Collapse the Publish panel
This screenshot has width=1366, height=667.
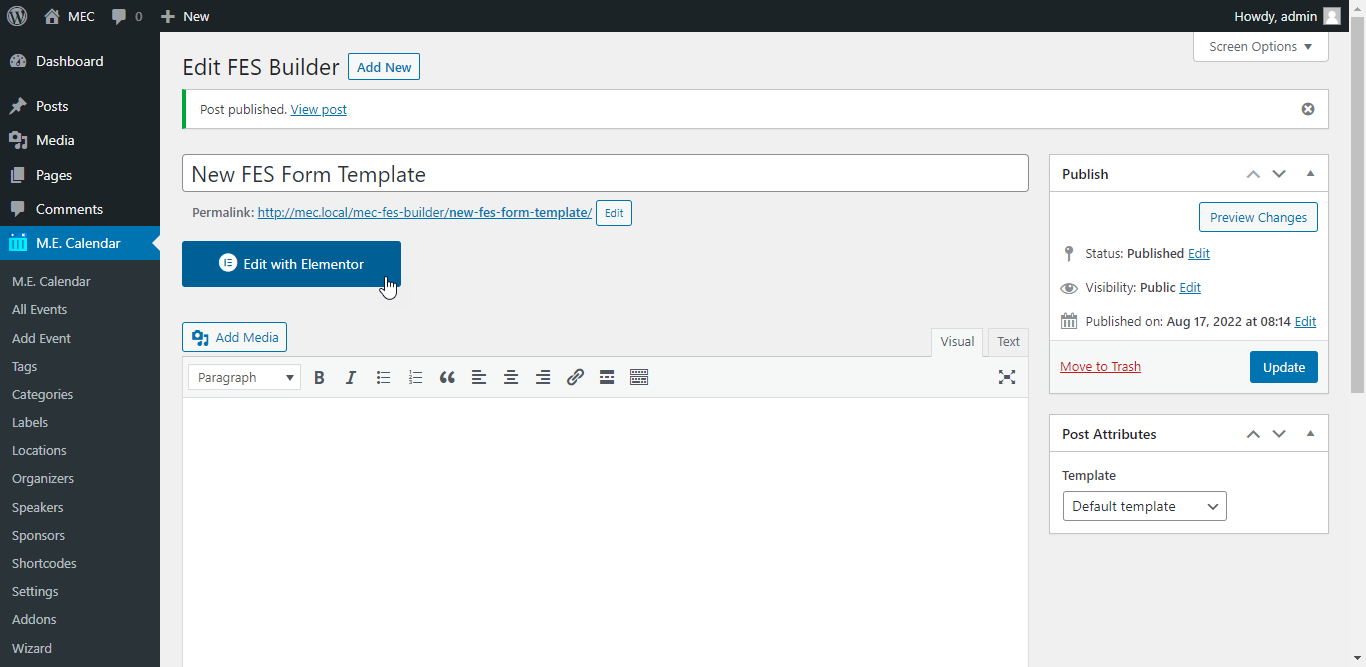pos(1310,174)
